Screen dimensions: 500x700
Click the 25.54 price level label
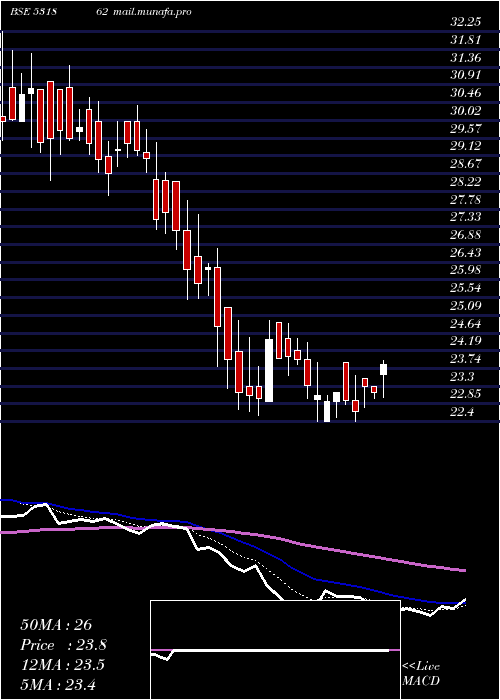click(x=466, y=288)
